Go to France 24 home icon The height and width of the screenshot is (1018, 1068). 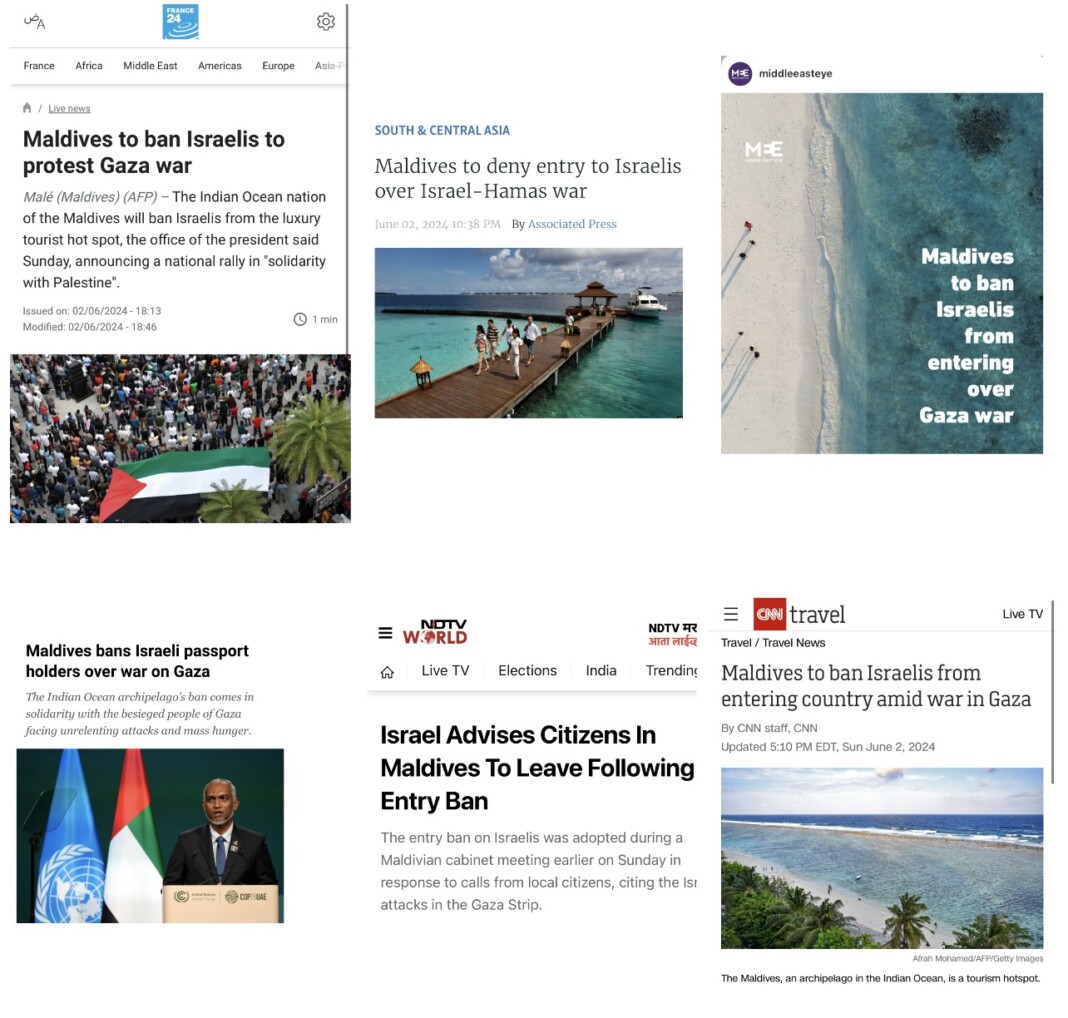click(x=27, y=108)
